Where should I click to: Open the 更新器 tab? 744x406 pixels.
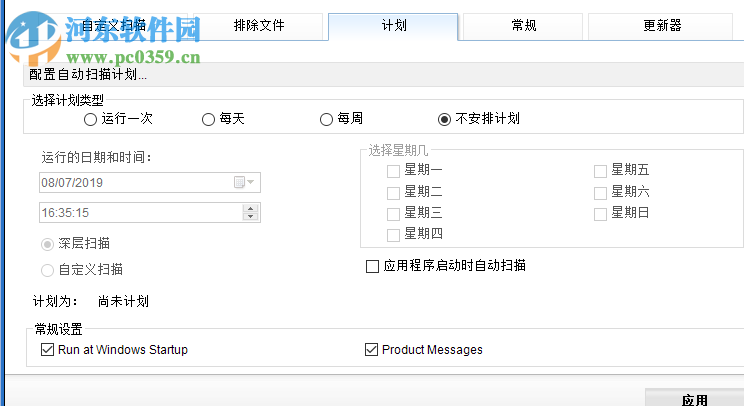[661, 26]
